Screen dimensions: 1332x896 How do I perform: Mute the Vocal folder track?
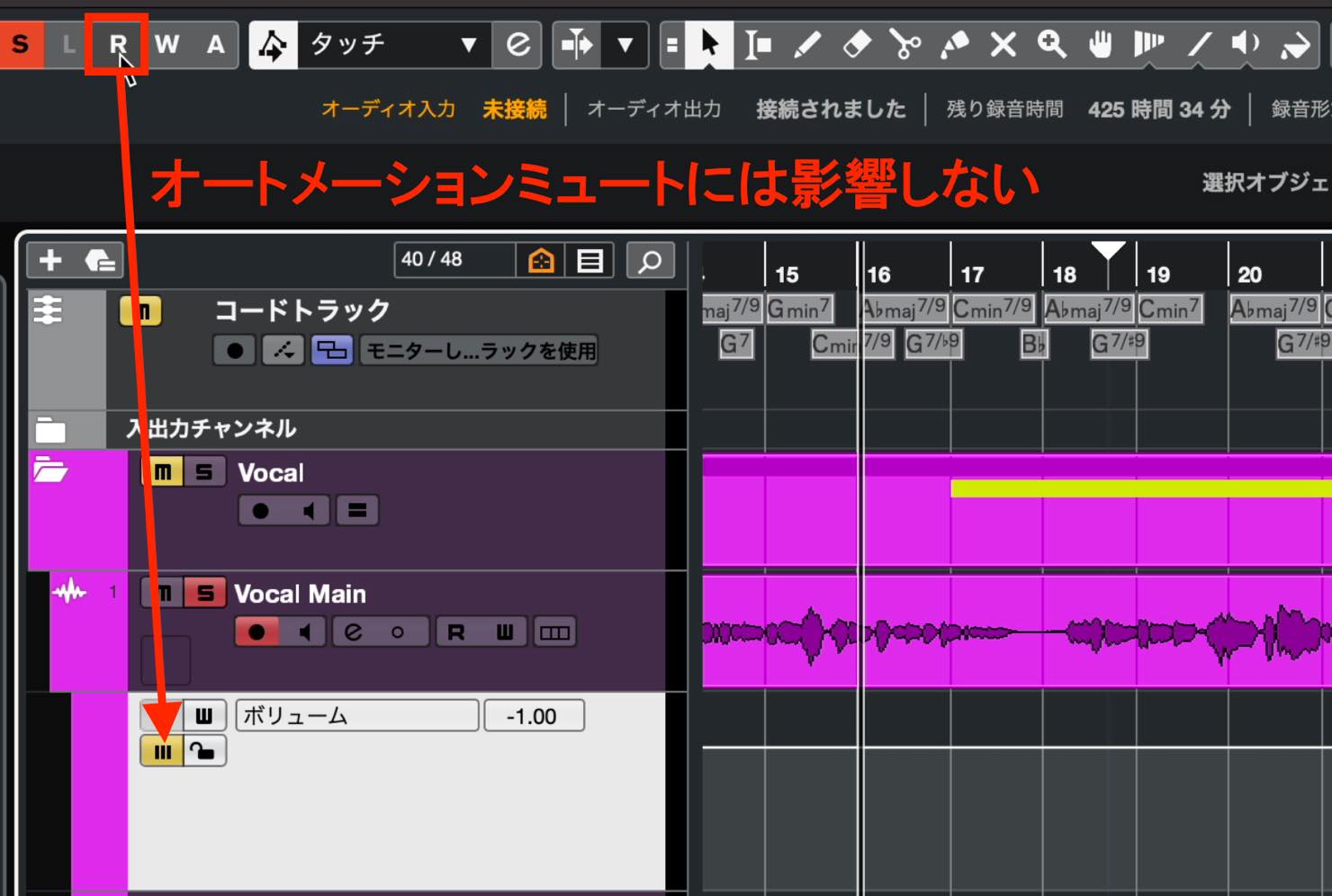point(162,472)
